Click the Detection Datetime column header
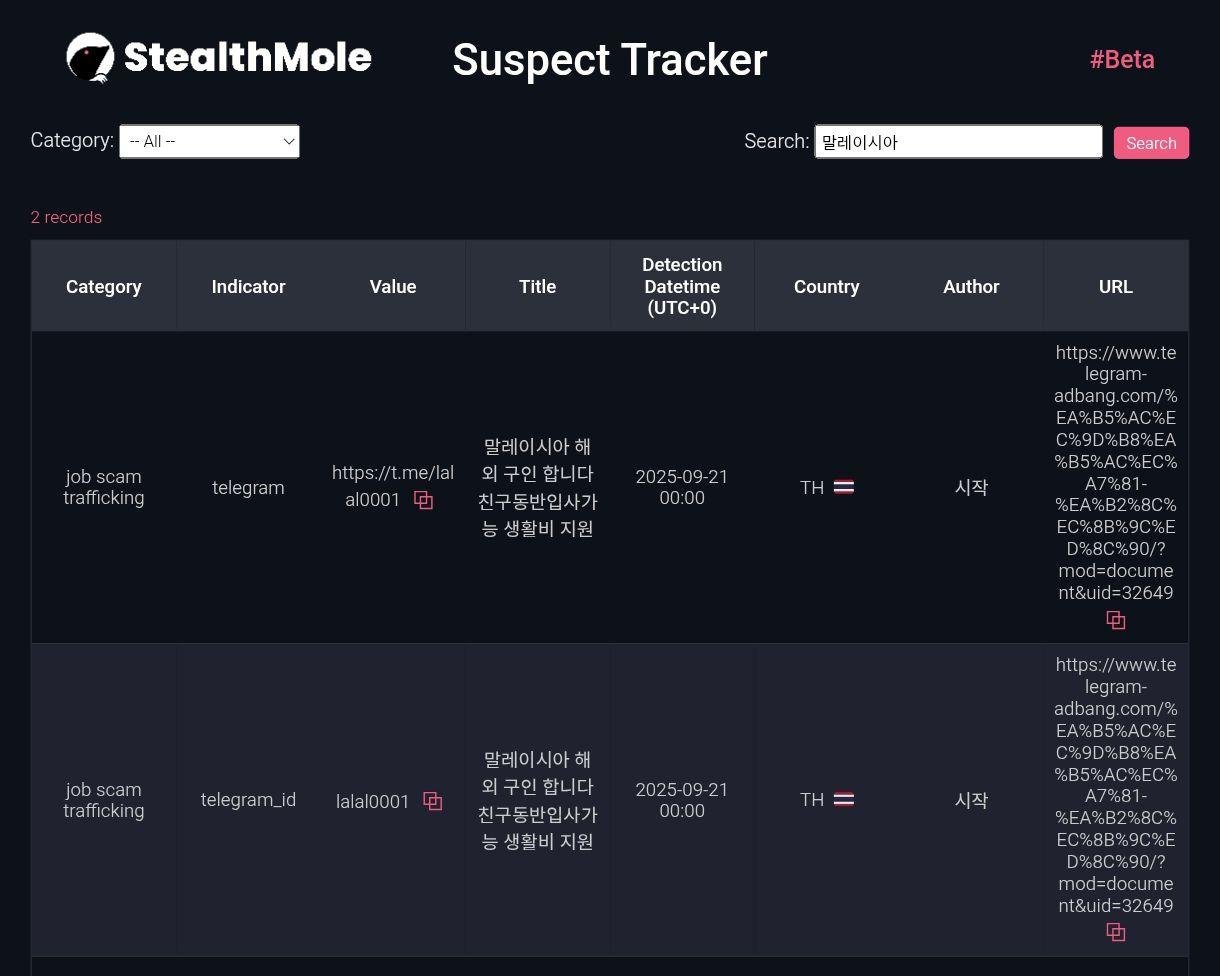Image resolution: width=1220 pixels, height=976 pixels. pos(682,287)
